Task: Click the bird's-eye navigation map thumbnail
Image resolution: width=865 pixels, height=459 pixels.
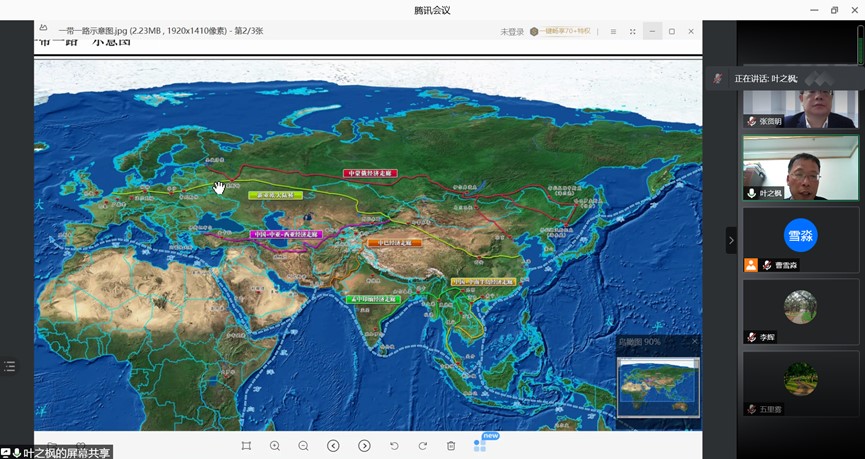Action: click(x=657, y=386)
